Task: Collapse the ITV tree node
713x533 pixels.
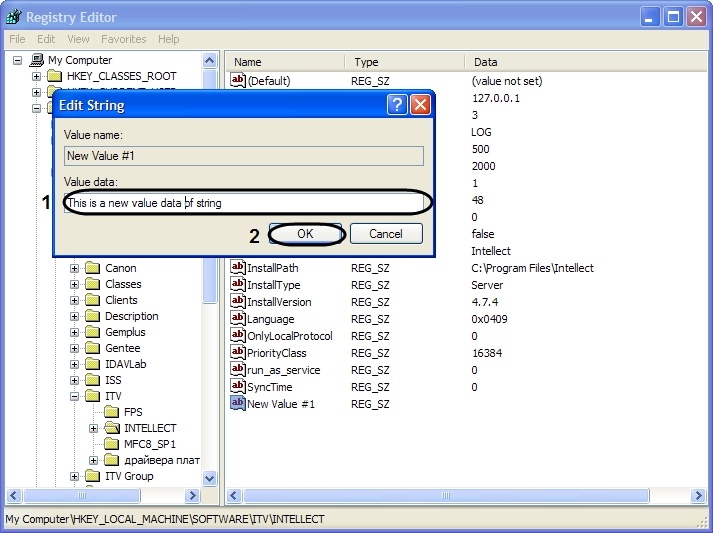Action: [75, 396]
